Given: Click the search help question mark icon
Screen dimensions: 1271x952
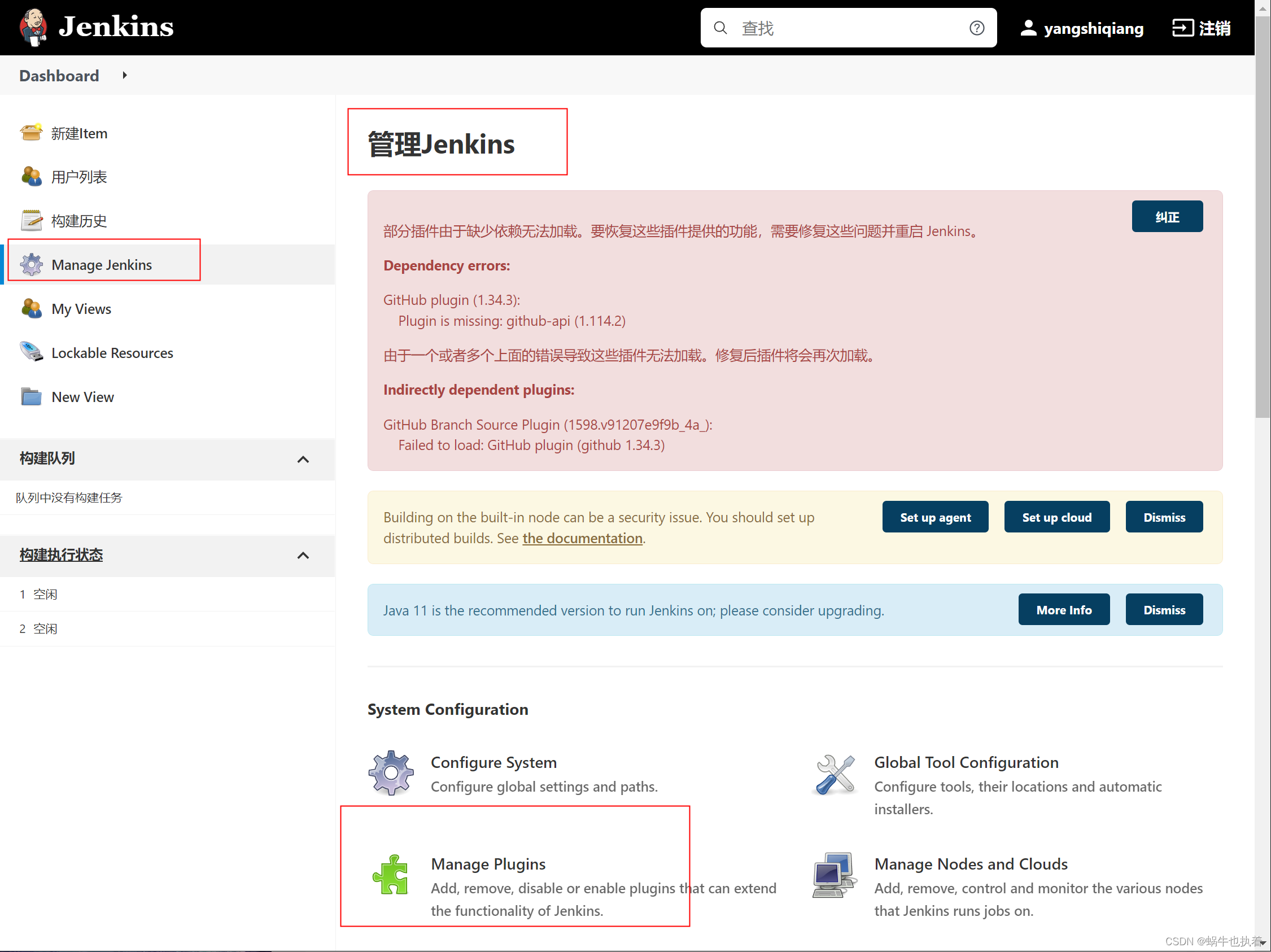Looking at the screenshot, I should (976, 28).
